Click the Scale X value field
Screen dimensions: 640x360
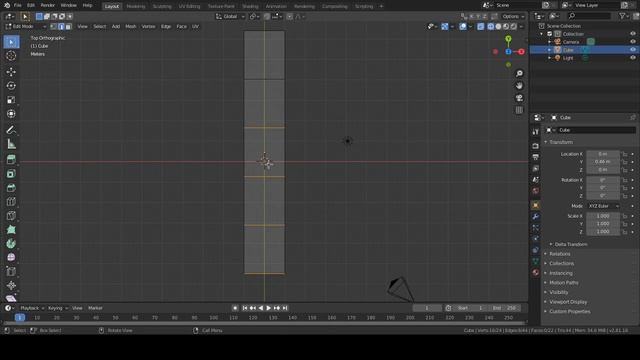coord(603,216)
